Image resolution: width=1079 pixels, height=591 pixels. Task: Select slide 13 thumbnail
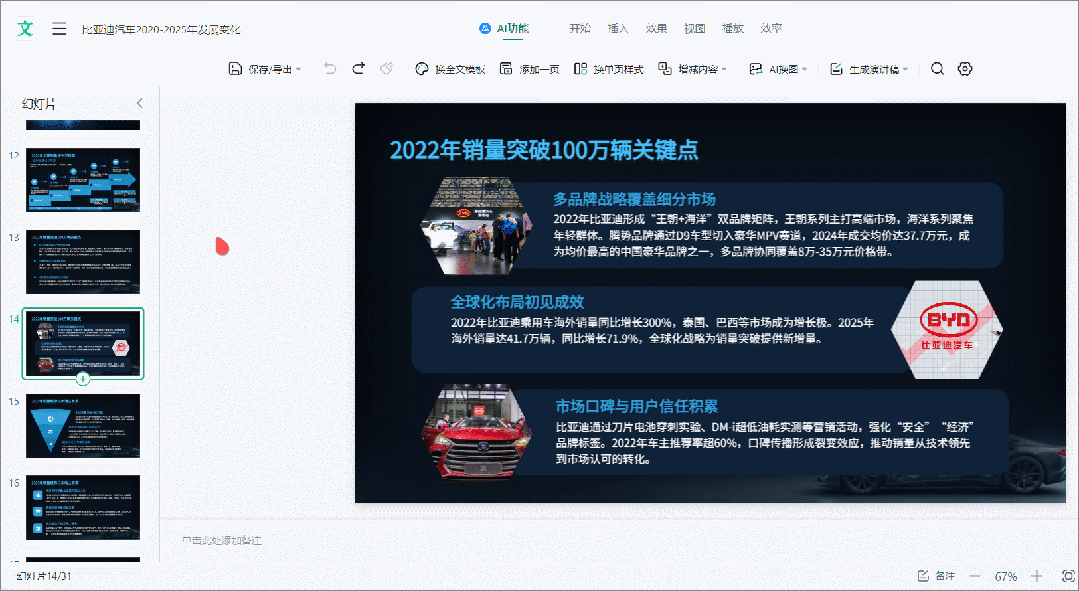pyautogui.click(x=83, y=261)
